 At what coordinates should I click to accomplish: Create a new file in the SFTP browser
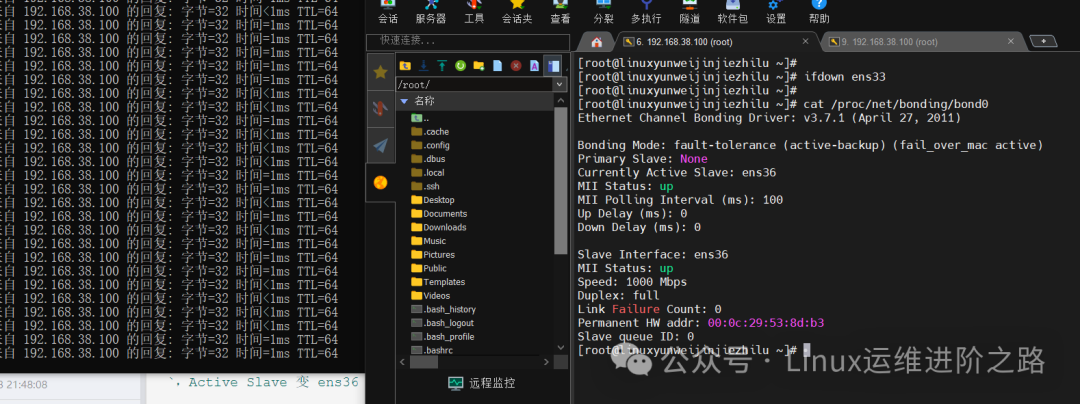tap(497, 66)
